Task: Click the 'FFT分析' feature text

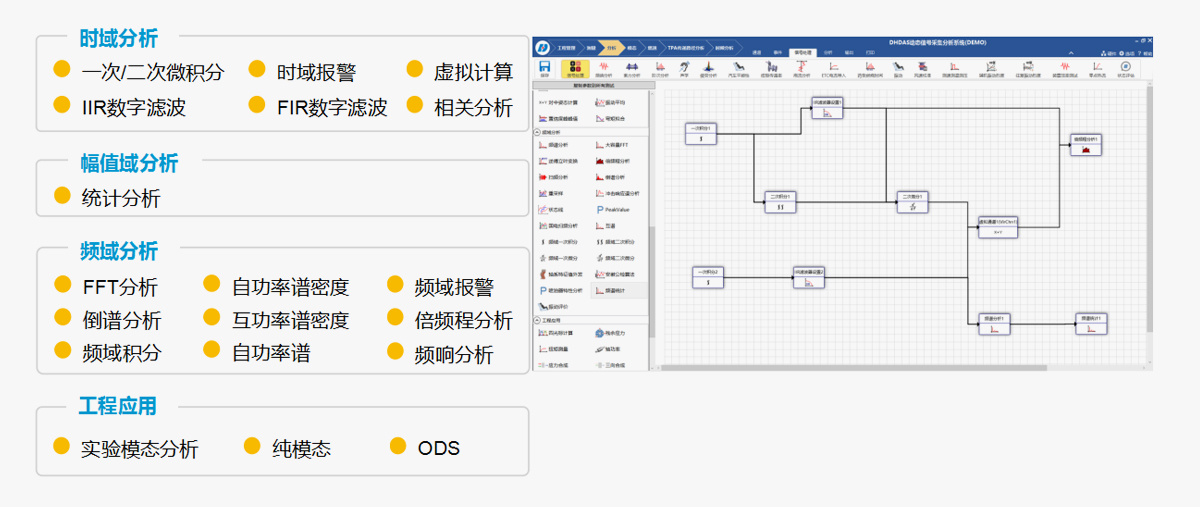Action: click(x=120, y=287)
